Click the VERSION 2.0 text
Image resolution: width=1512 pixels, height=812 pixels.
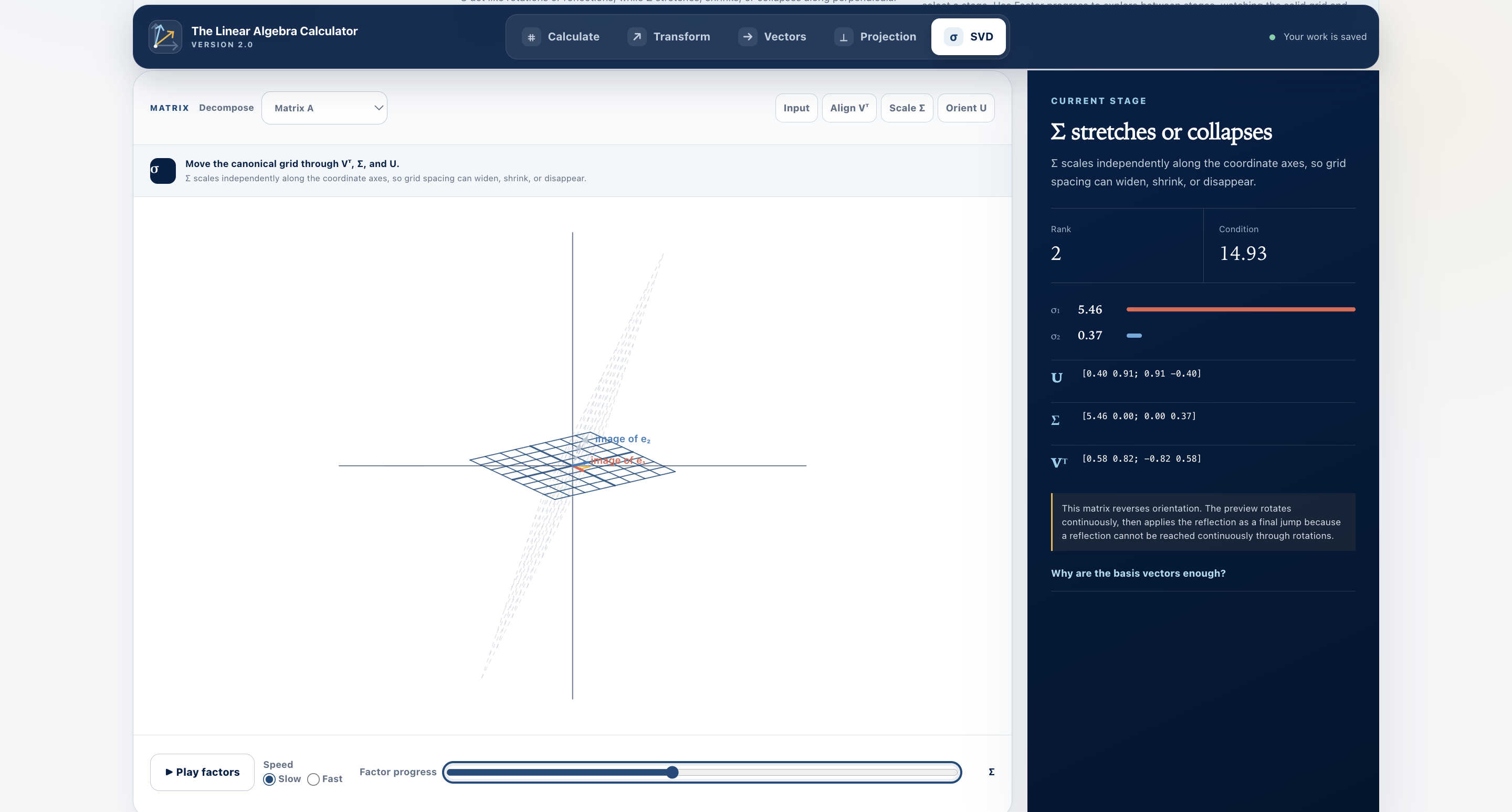[222, 45]
